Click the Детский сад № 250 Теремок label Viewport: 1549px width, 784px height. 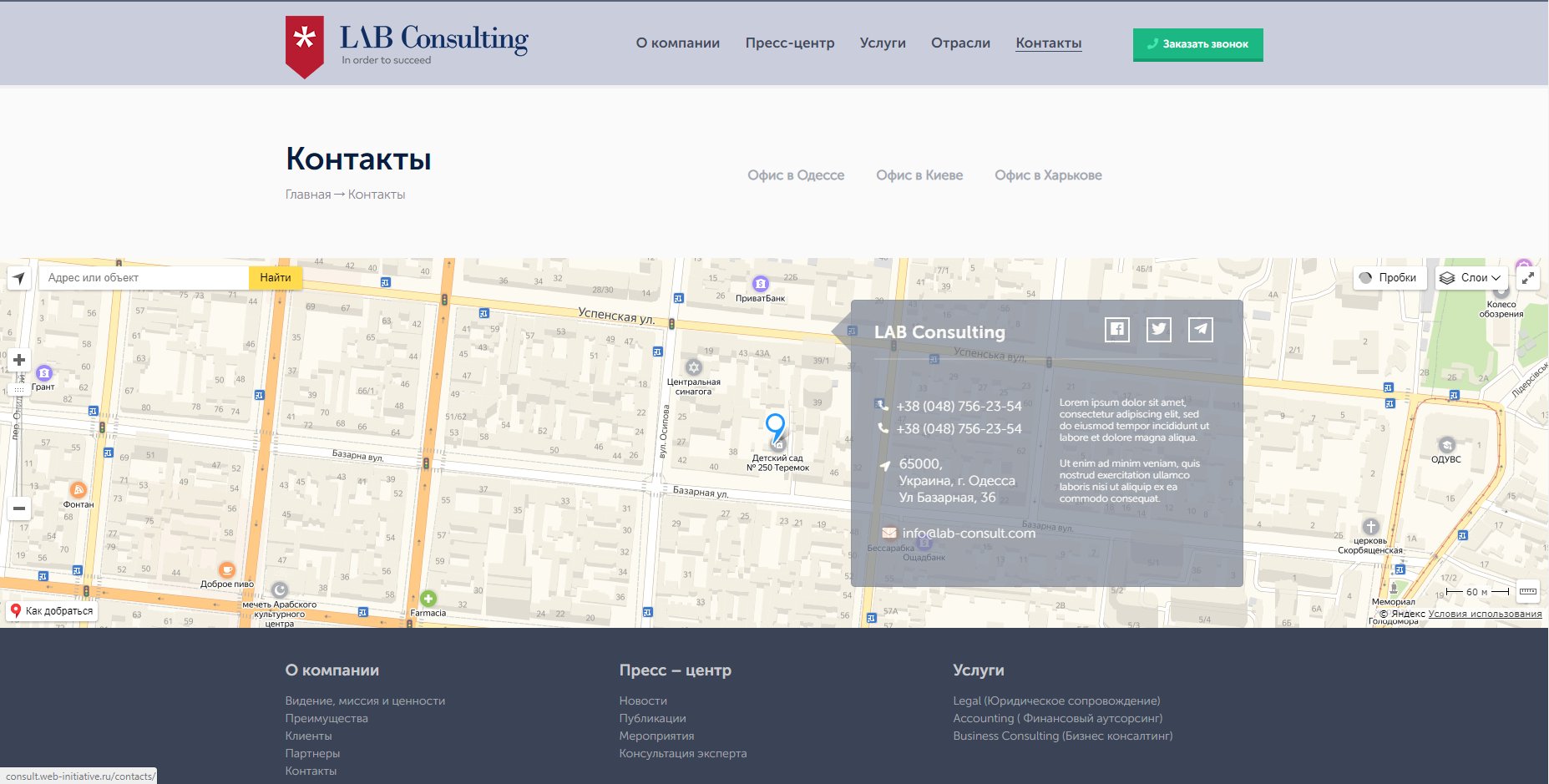click(x=777, y=463)
